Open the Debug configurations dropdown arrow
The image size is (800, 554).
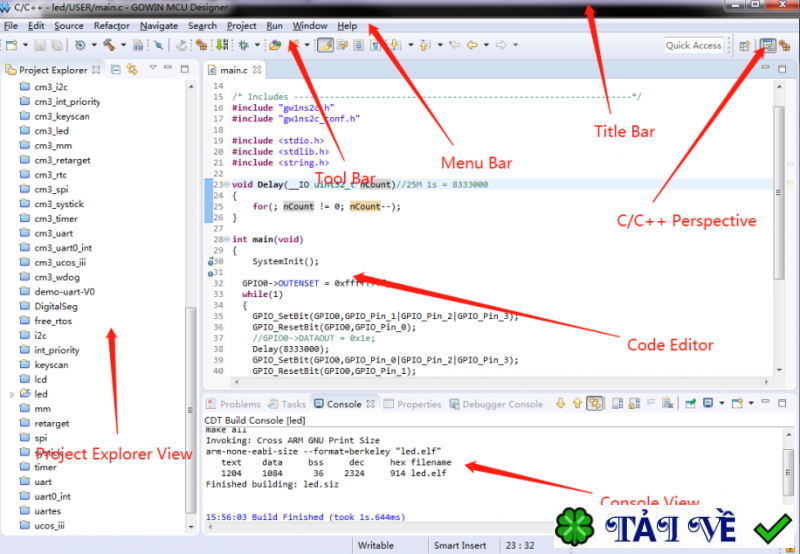click(257, 45)
